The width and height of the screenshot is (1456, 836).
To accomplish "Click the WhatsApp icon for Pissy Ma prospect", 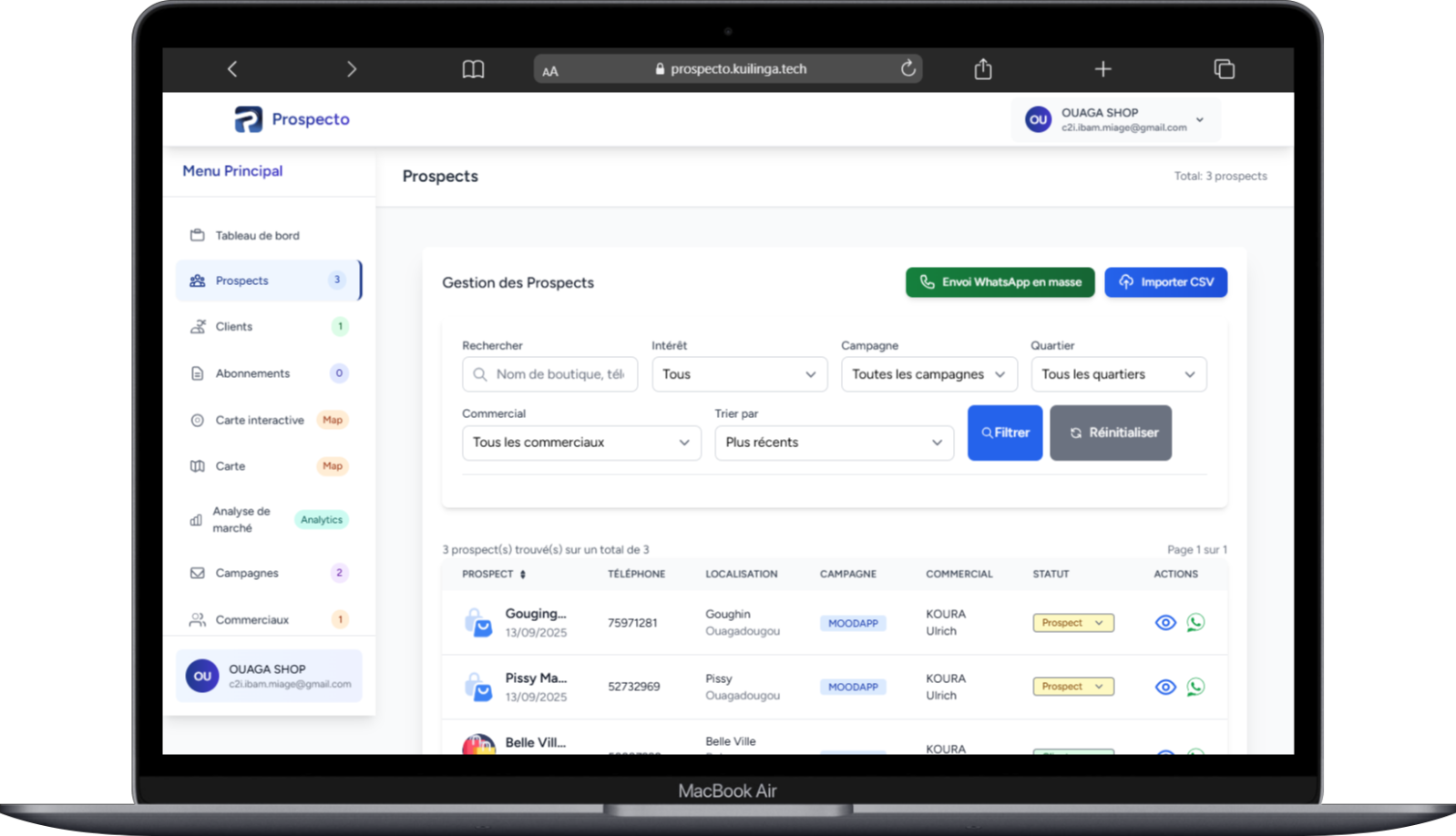I will (1195, 687).
